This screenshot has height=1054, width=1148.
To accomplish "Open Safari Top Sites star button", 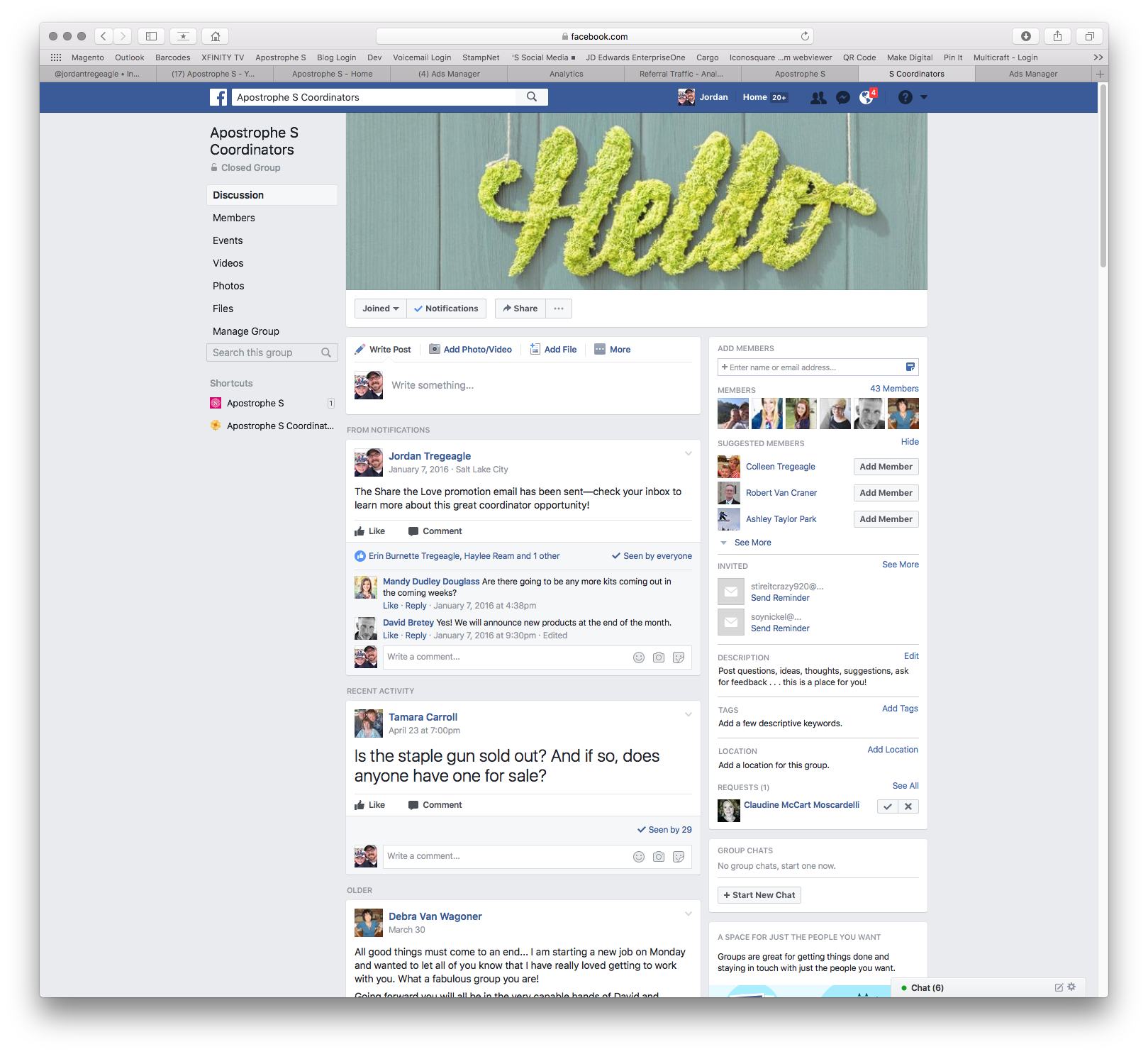I will pos(183,36).
